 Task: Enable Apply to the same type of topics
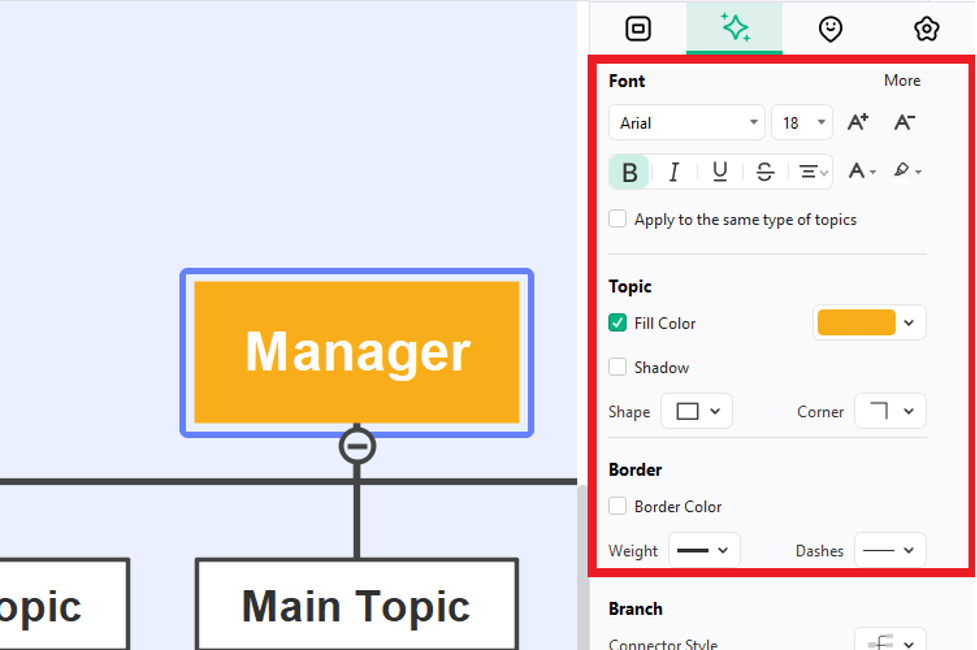617,219
